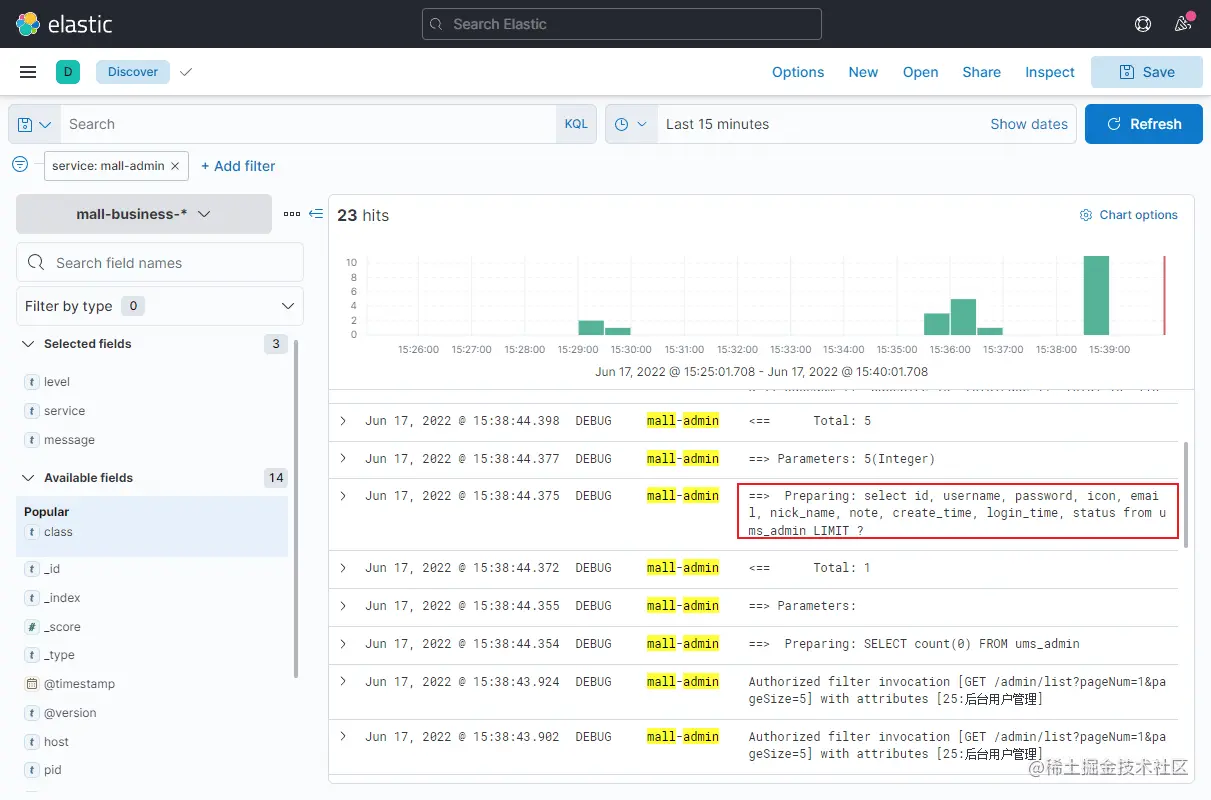Expand the 15:38:43.902 log row

(343, 736)
